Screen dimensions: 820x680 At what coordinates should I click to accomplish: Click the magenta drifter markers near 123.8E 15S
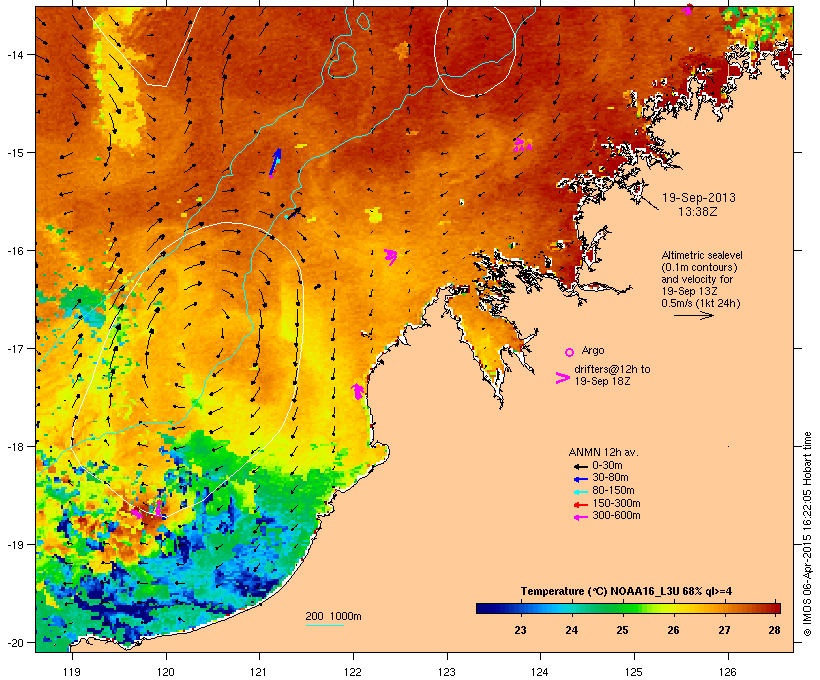[x=521, y=145]
